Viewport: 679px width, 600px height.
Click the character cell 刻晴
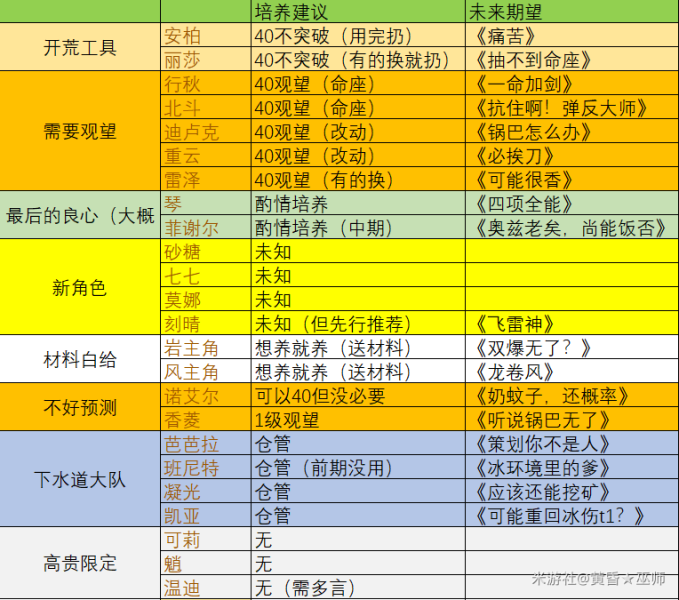(206, 323)
